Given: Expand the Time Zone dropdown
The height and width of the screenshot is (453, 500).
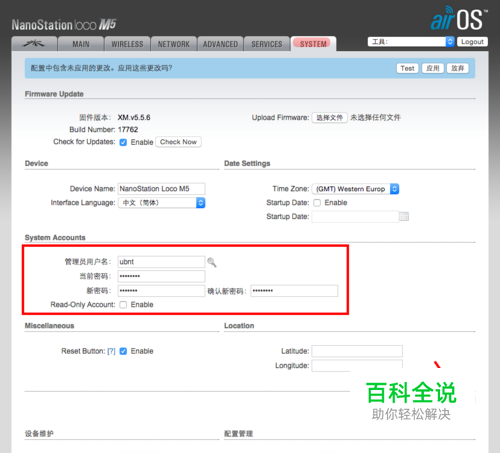Looking at the screenshot, I should (x=355, y=189).
